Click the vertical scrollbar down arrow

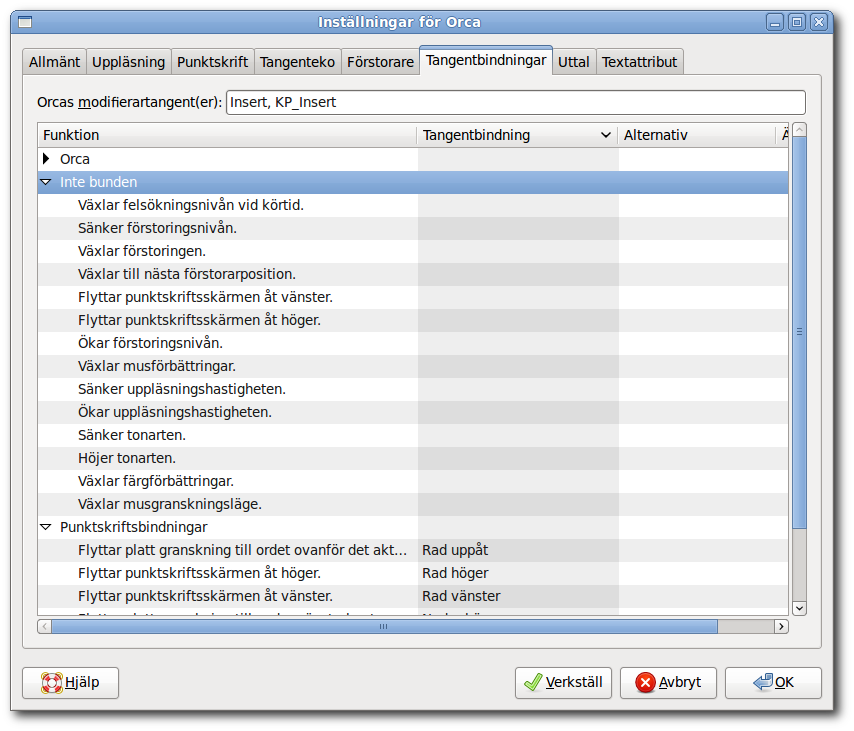coord(800,608)
